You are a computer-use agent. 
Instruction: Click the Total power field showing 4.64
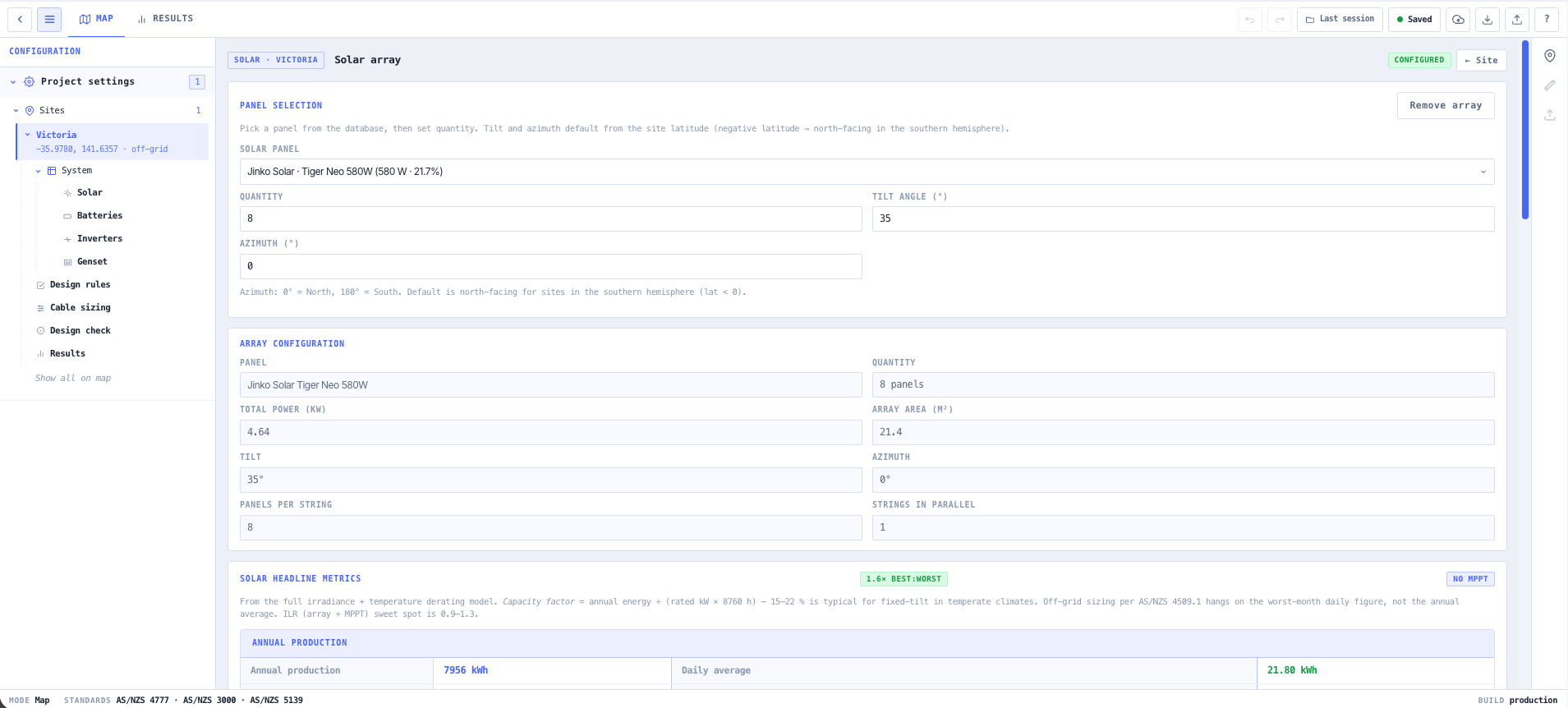pyautogui.click(x=550, y=432)
